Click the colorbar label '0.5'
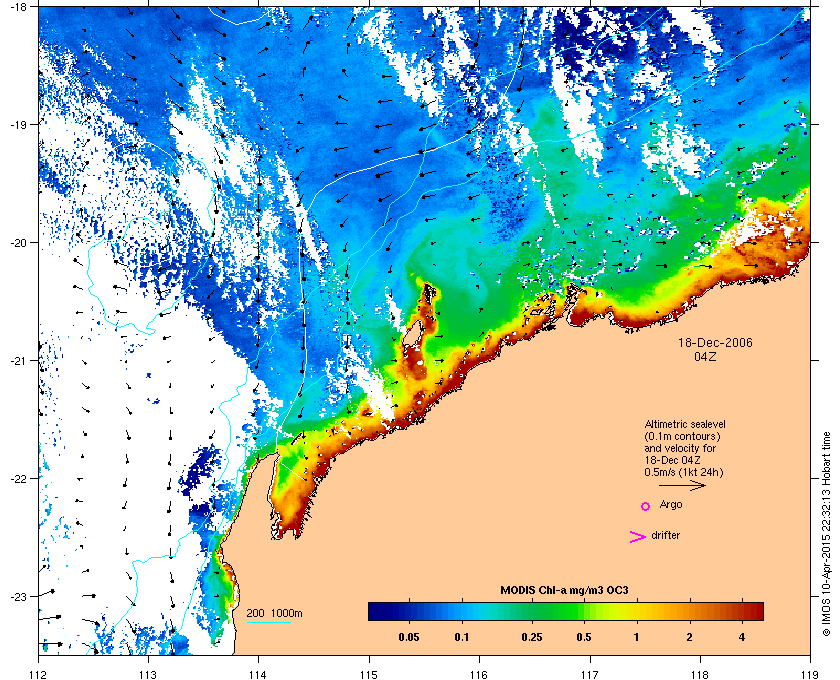Viewport: 840px width, 680px height. (x=584, y=637)
